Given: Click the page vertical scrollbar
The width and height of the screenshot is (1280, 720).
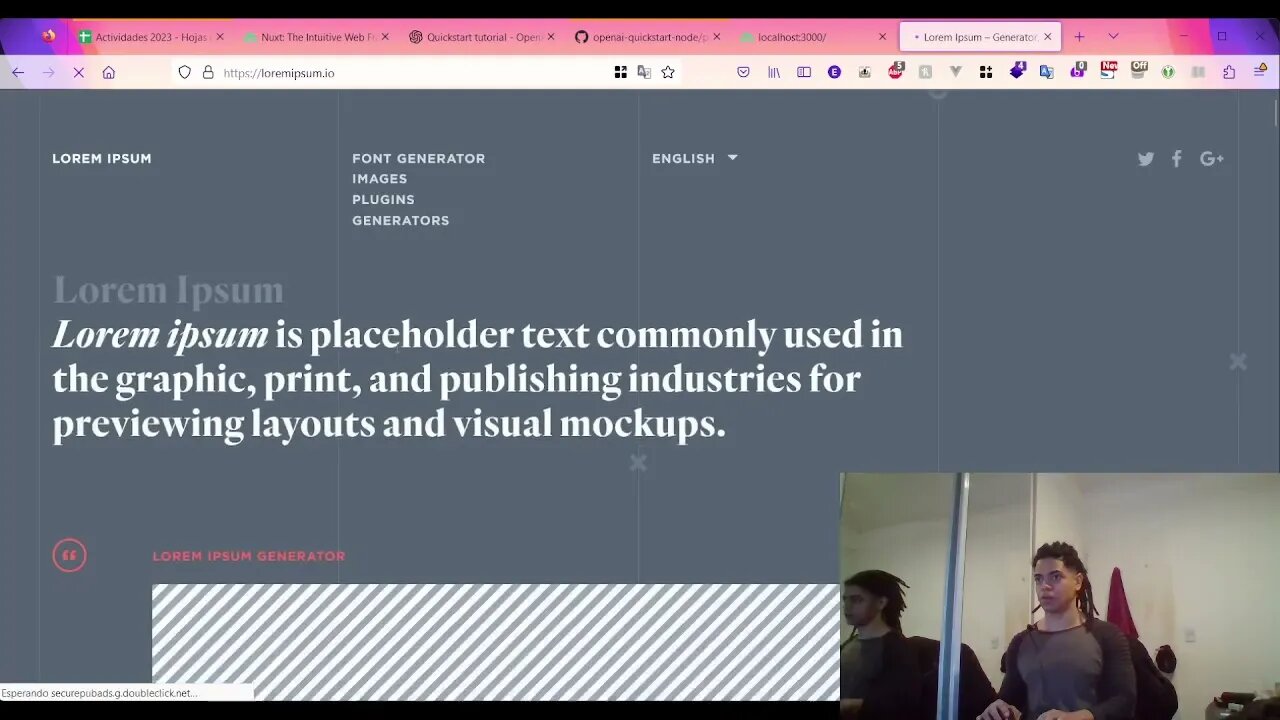Looking at the screenshot, I should point(1275,112).
